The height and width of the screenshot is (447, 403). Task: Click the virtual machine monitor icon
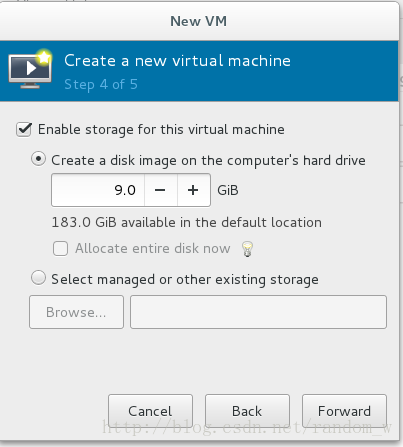click(30, 69)
